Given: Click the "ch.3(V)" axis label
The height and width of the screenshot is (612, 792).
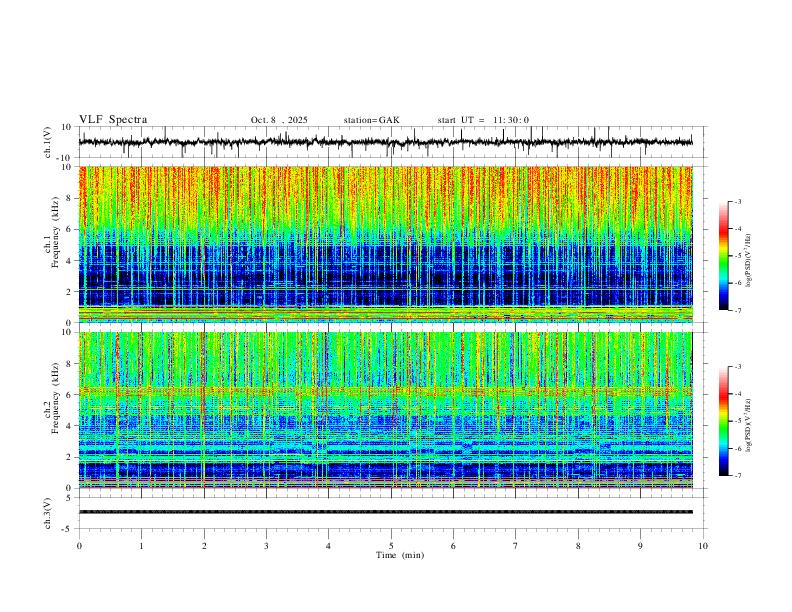Looking at the screenshot, I should (x=47, y=514).
